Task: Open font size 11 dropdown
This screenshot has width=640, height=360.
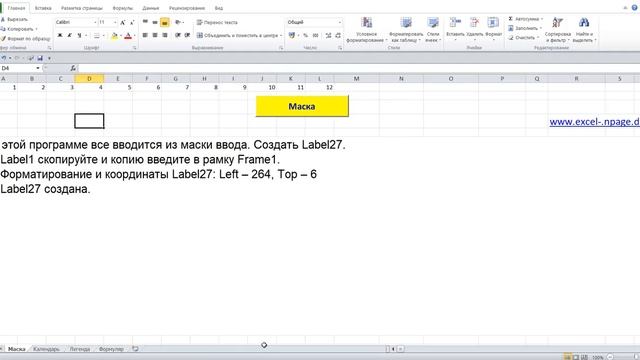Action: coord(115,22)
